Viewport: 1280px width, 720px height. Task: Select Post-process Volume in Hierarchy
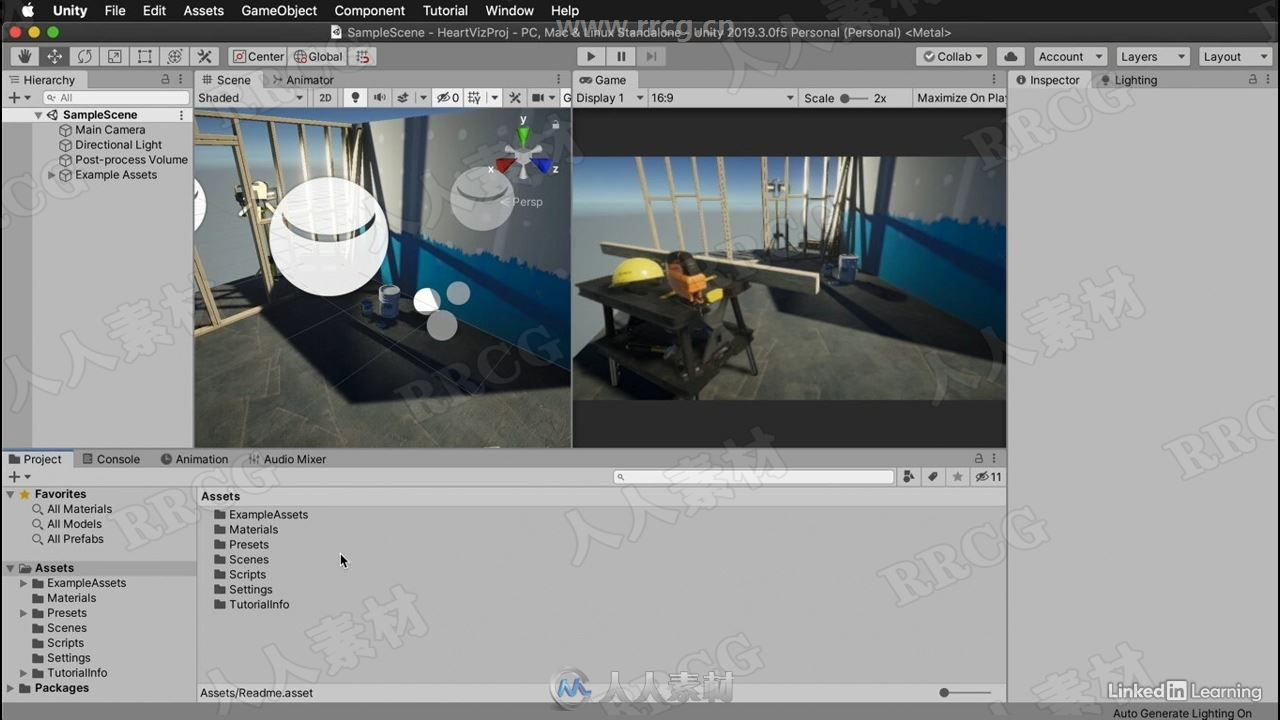click(x=131, y=160)
